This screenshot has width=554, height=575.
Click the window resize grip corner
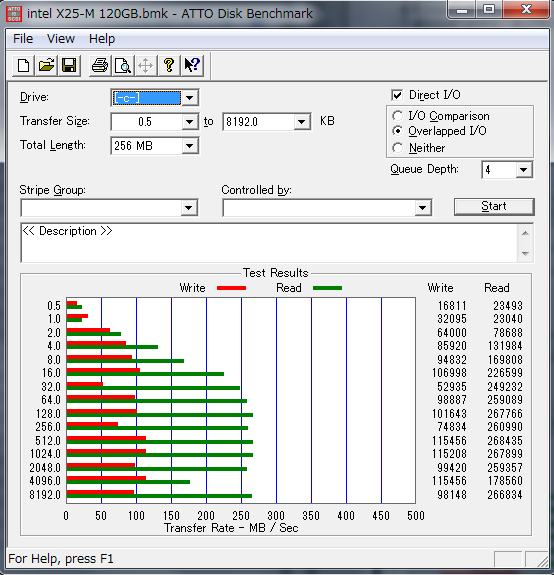point(543,561)
